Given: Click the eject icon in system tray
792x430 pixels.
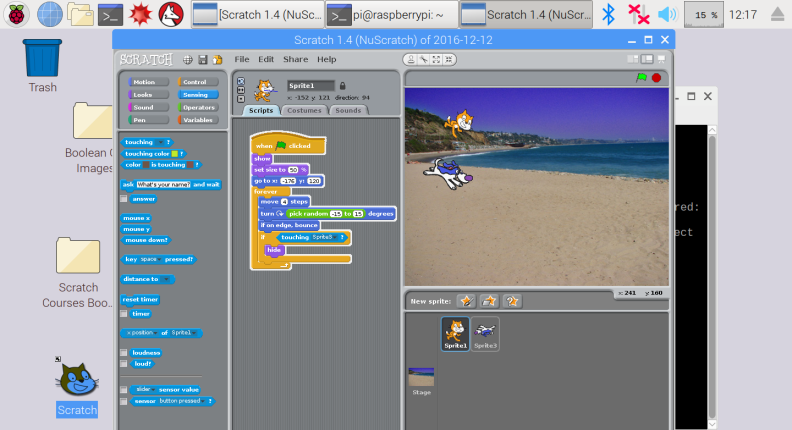Looking at the screenshot, I should [x=777, y=14].
